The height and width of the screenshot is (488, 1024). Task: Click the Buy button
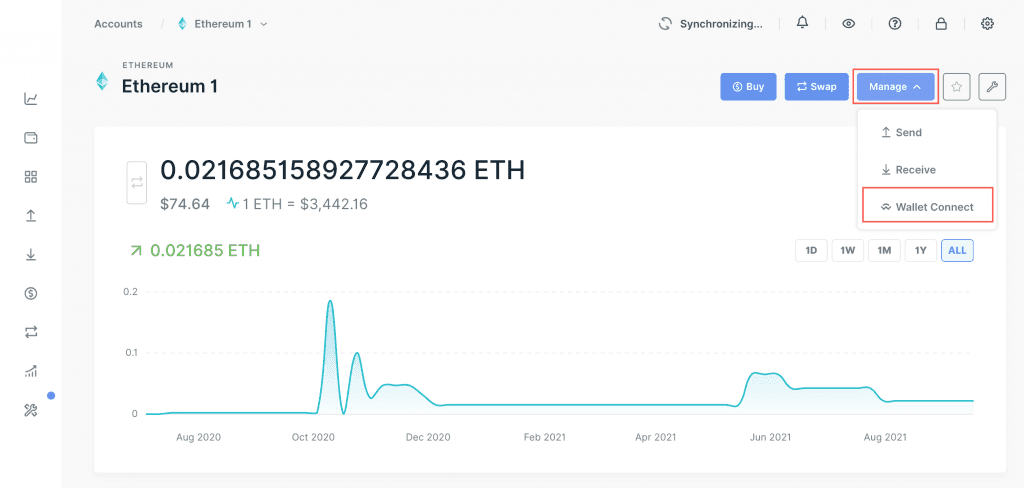pos(748,87)
